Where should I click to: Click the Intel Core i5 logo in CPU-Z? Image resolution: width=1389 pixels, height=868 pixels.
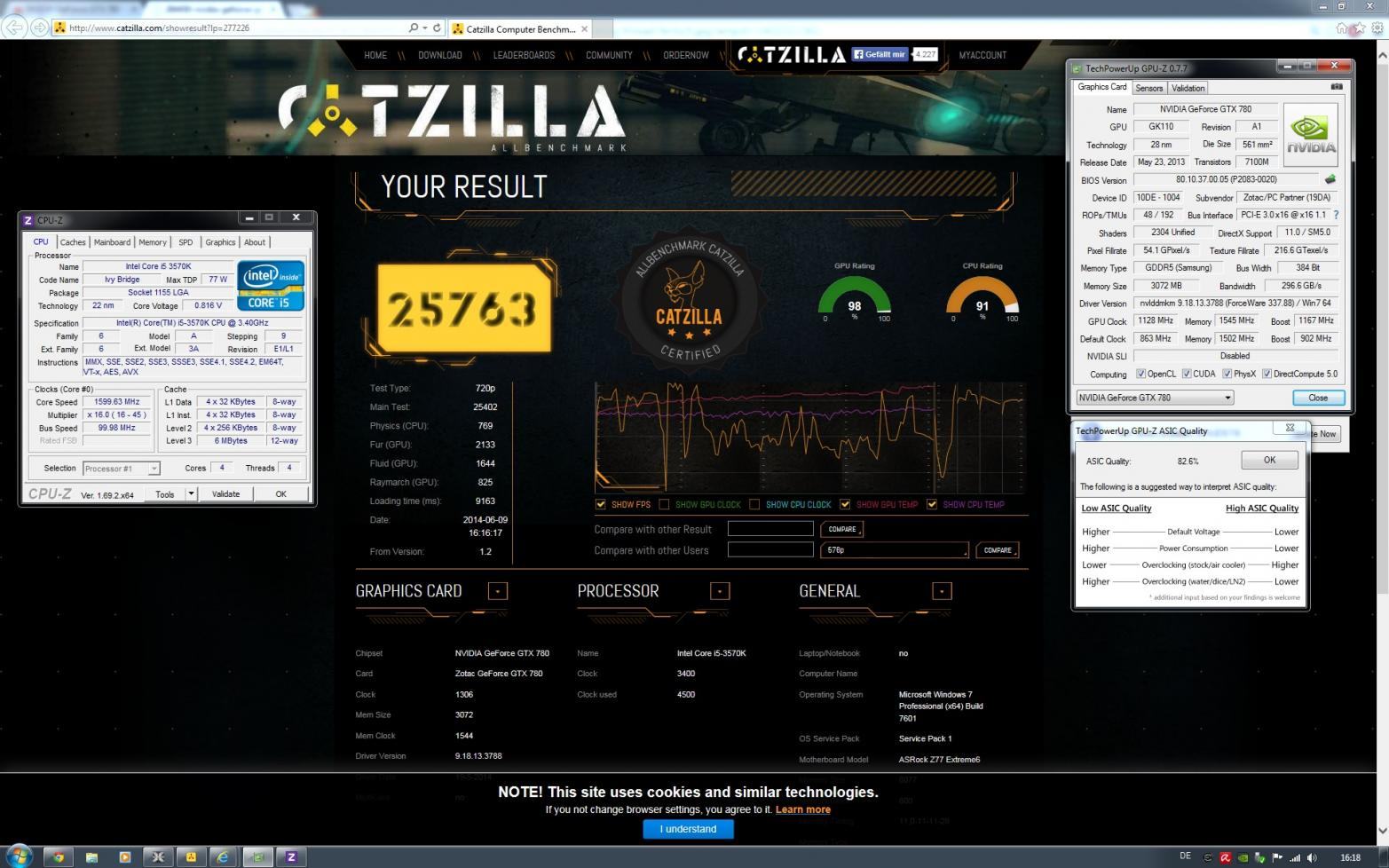pos(271,285)
